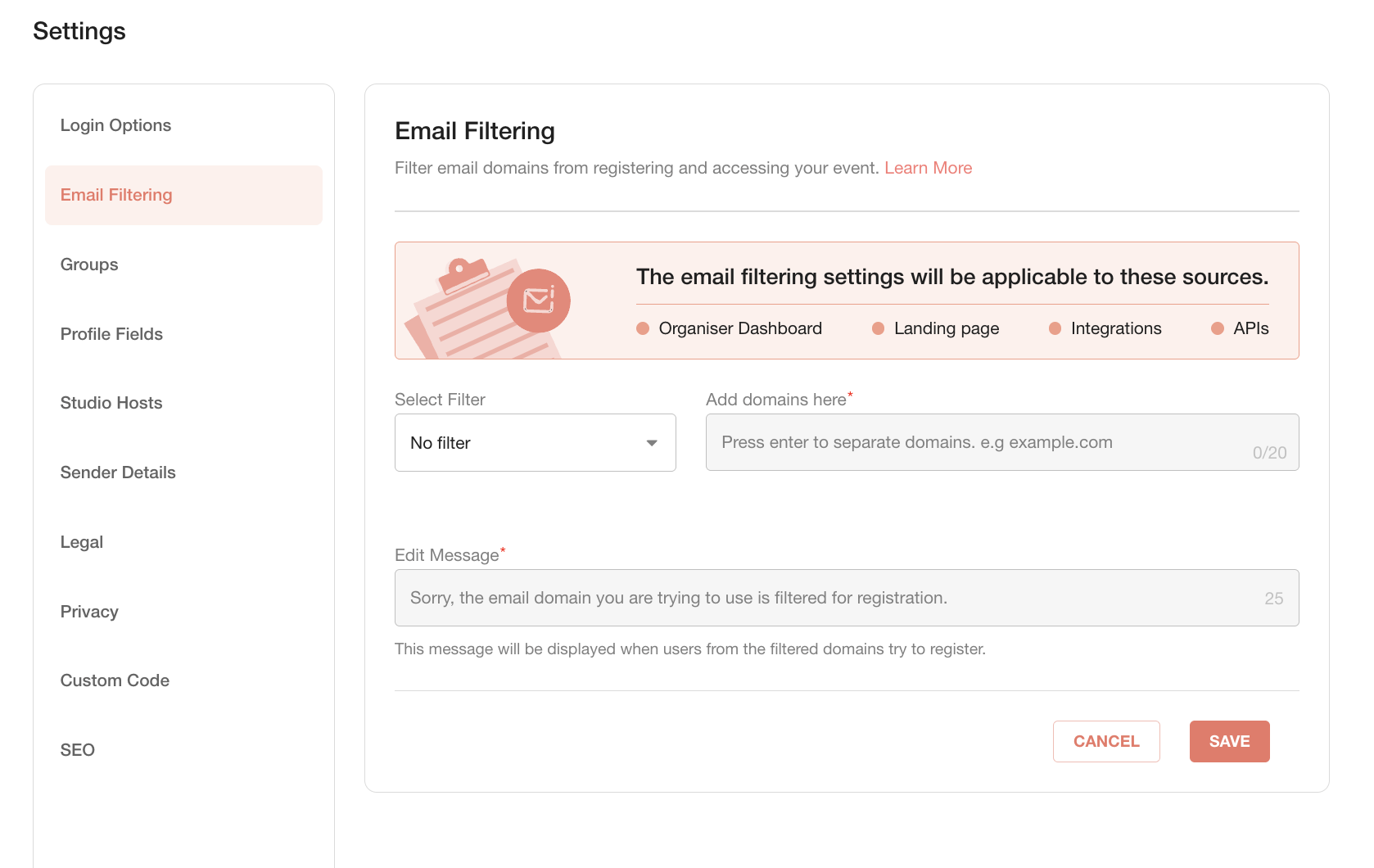Open Custom Code settings
This screenshot has width=1374, height=868.
pos(115,680)
